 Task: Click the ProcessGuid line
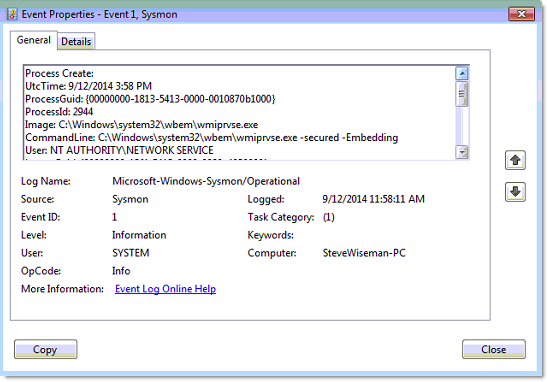point(150,99)
